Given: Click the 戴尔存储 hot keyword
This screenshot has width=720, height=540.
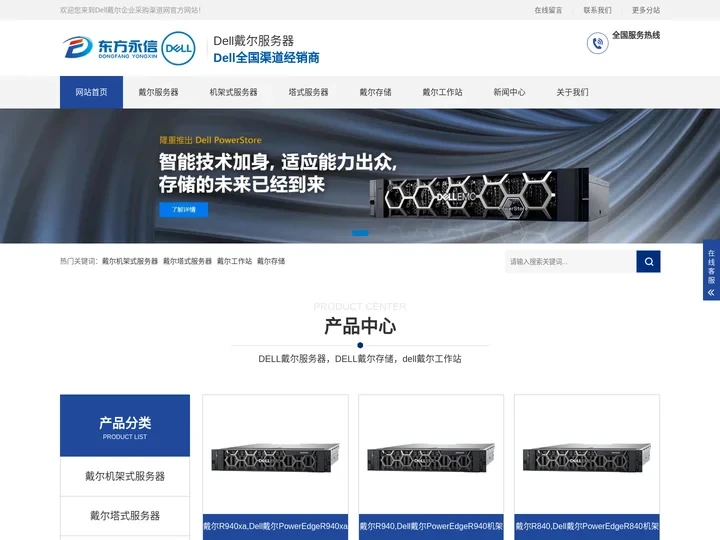Looking at the screenshot, I should coord(271,261).
